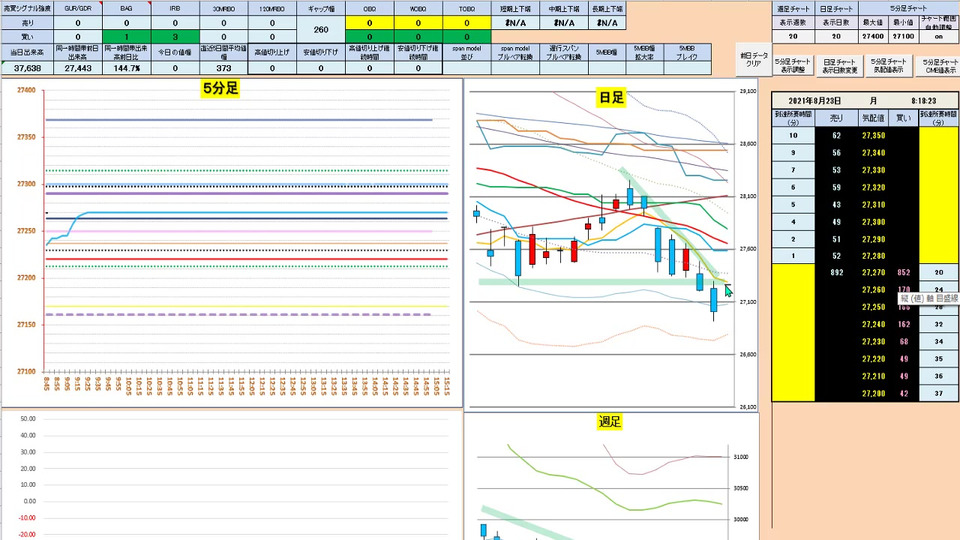Select the 今日の値幅 header cell

point(175,52)
